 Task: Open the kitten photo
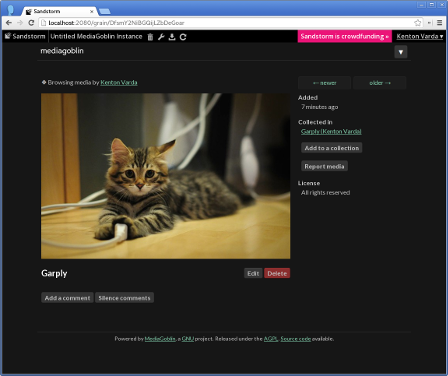click(165, 176)
